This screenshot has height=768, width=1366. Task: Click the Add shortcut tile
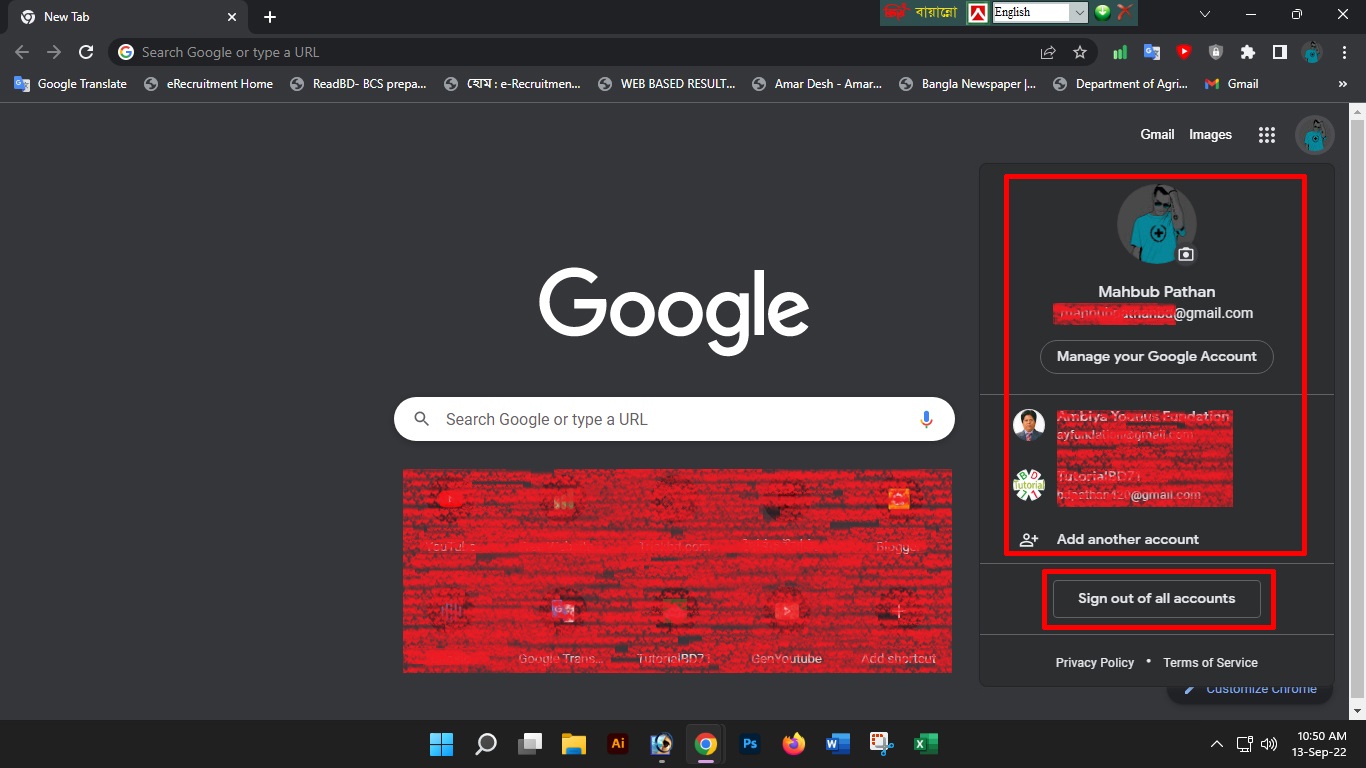click(x=898, y=628)
